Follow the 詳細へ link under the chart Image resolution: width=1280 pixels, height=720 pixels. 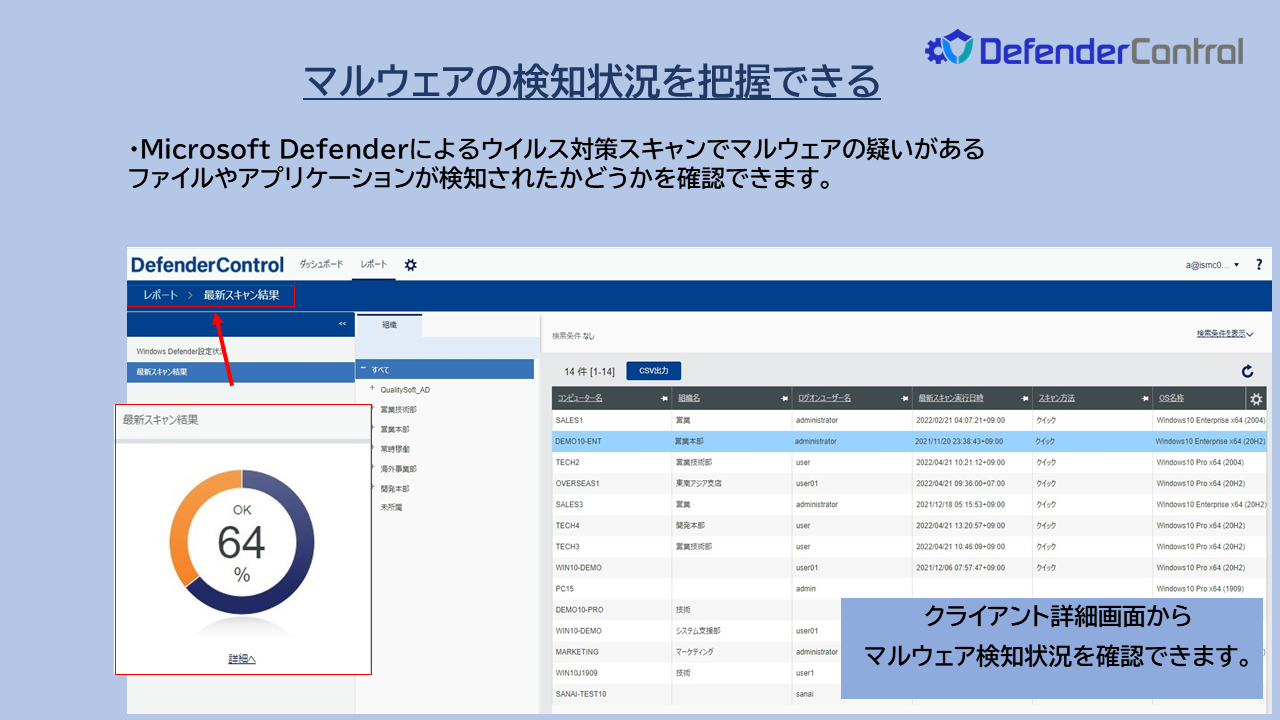pos(242,659)
